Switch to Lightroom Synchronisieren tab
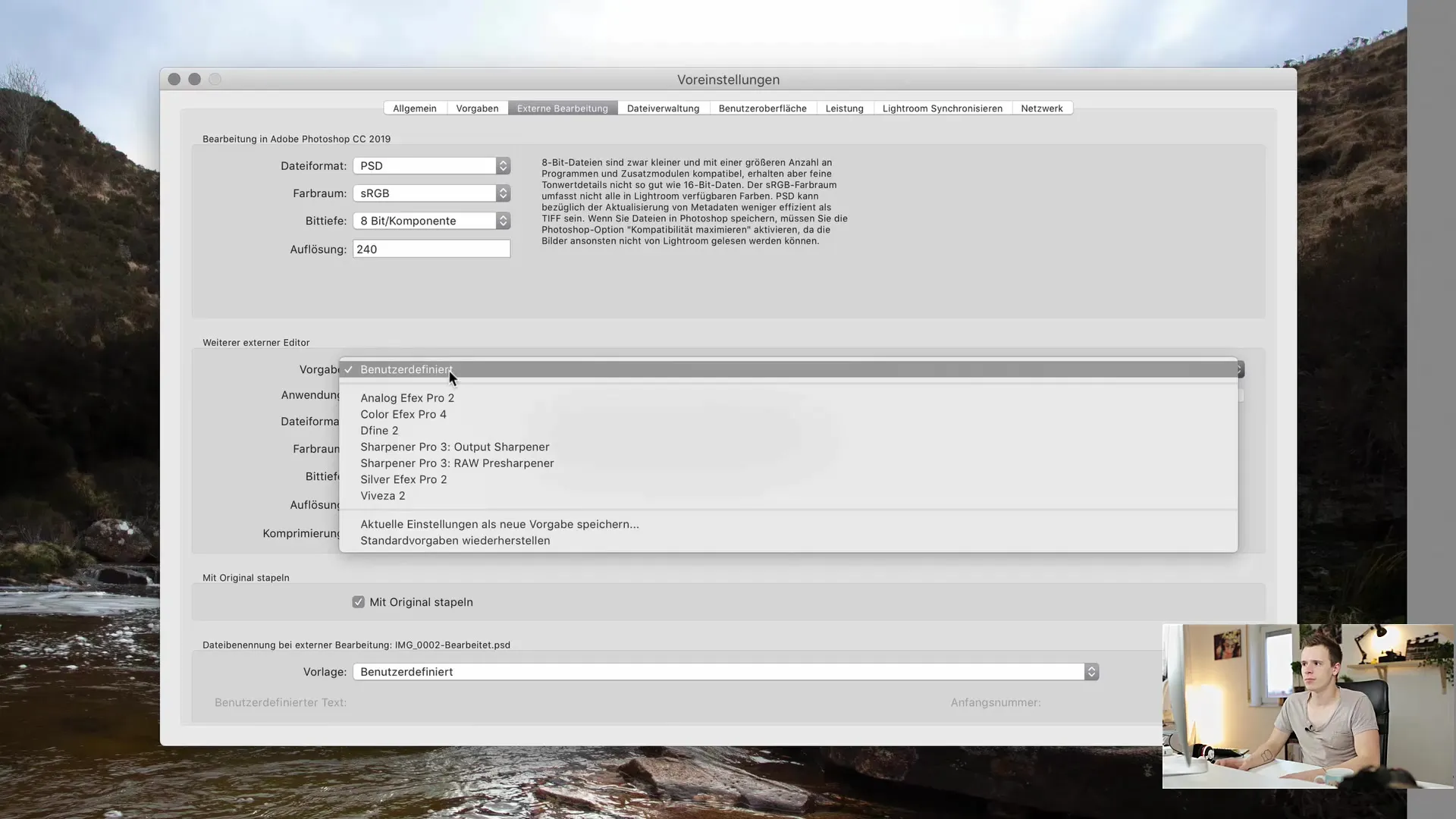Viewport: 1456px width, 819px height. (x=942, y=108)
